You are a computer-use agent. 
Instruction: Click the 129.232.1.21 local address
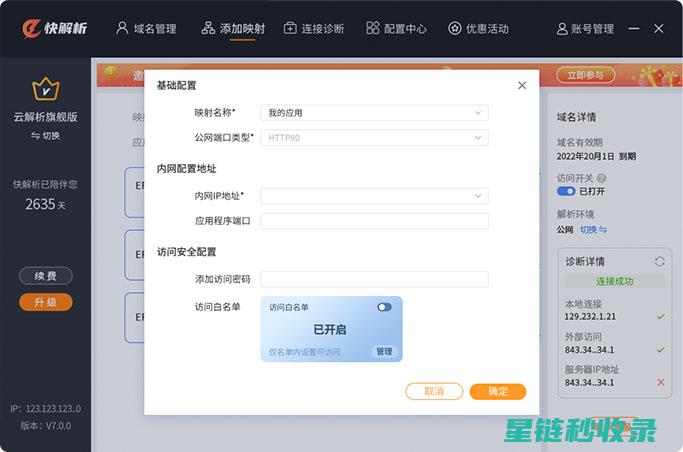[x=590, y=317]
